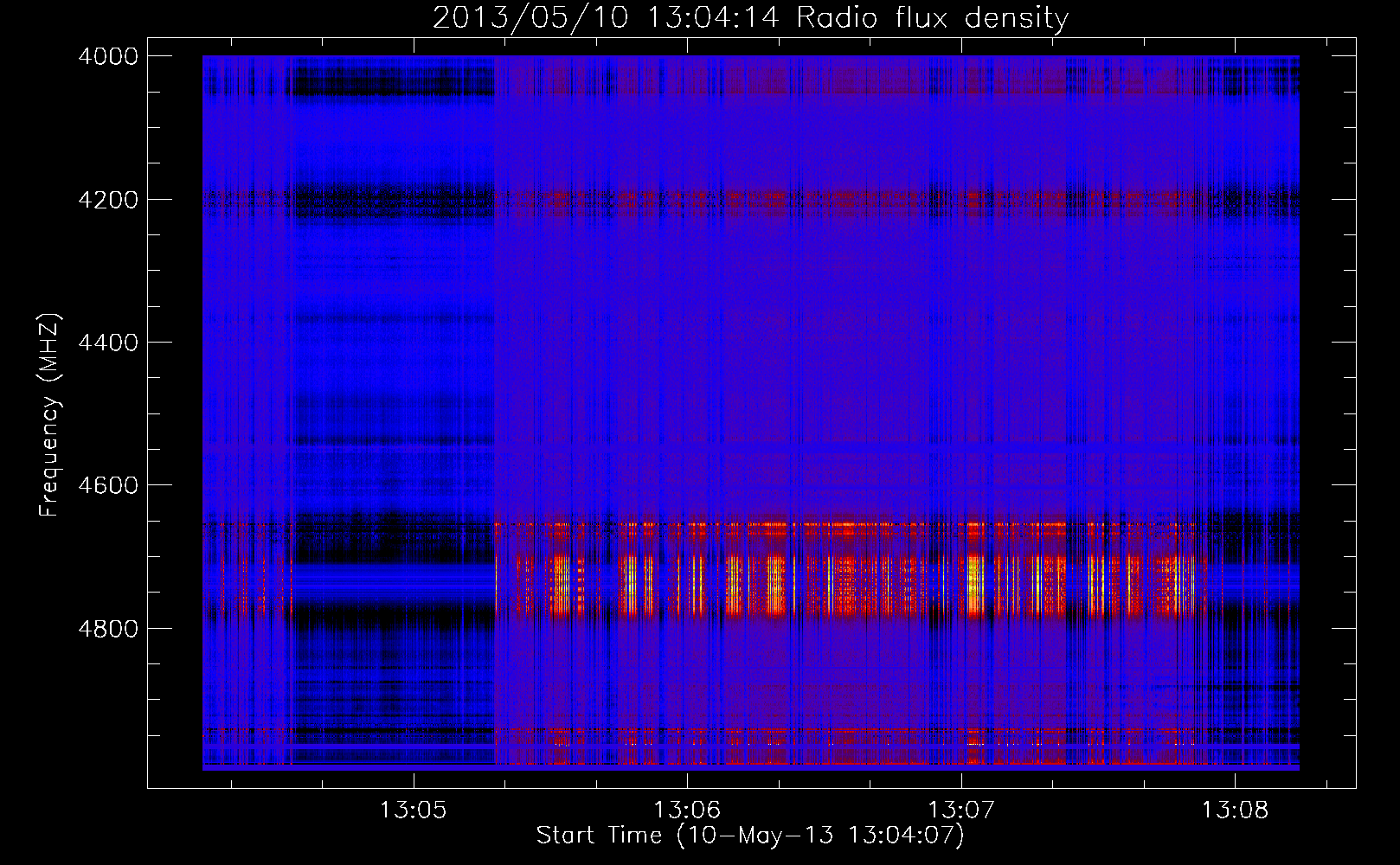1400x865 pixels.
Task: Click the 'Start Time (10-May-13 13:04:07)' axis title
Action: pyautogui.click(x=750, y=836)
